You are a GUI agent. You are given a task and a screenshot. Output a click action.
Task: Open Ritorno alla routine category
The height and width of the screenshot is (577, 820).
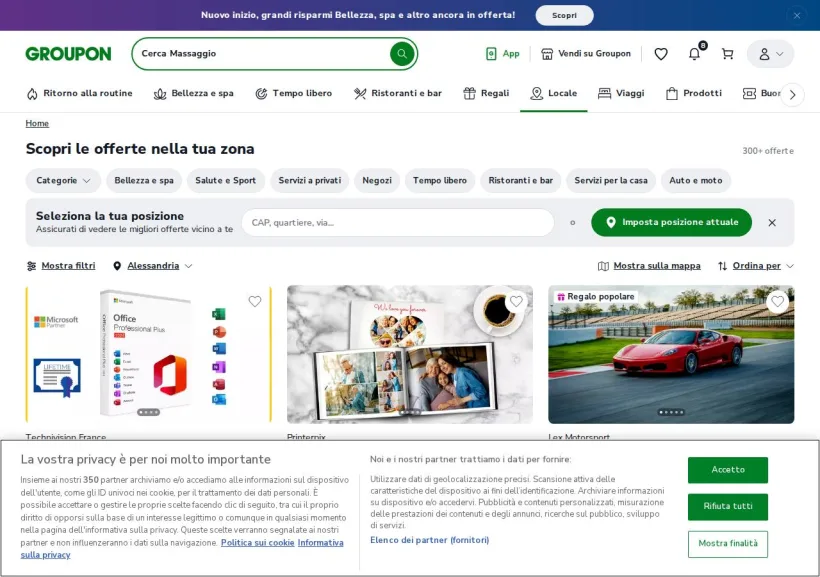pyautogui.click(x=79, y=93)
